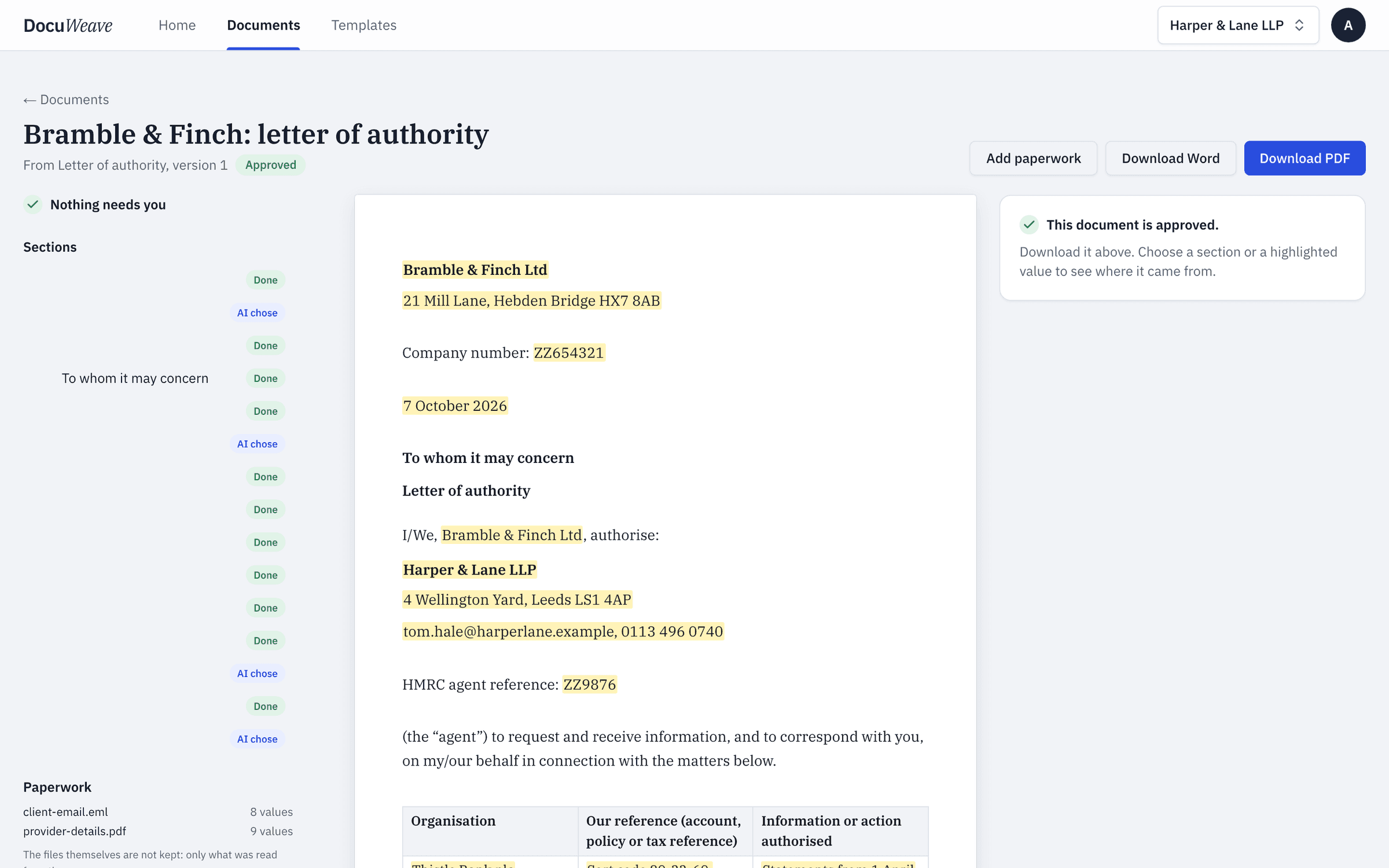The width and height of the screenshot is (1389, 868).
Task: Switch to the Templates tab
Action: [x=363, y=25]
